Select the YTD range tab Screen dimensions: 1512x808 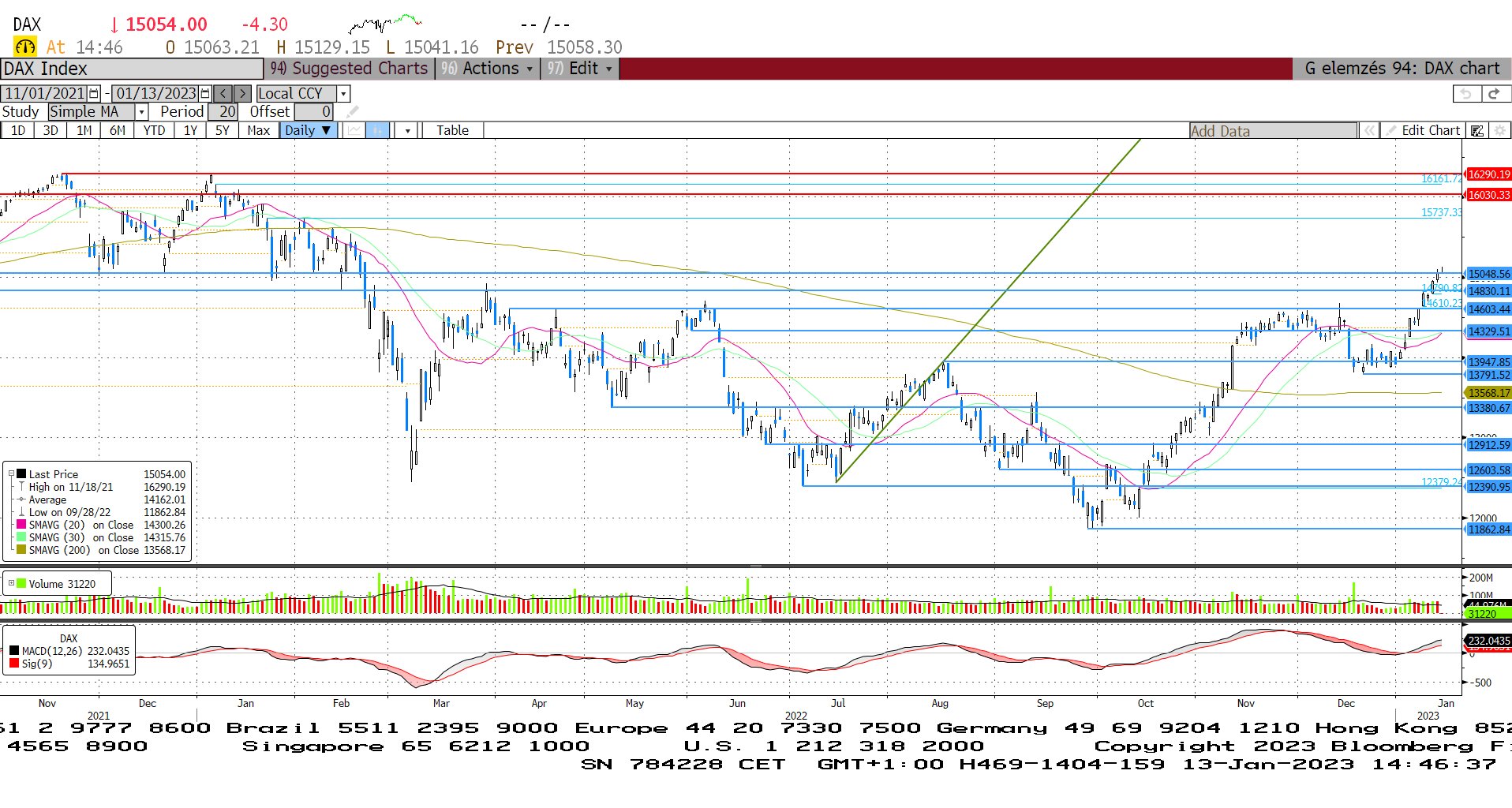pyautogui.click(x=154, y=130)
